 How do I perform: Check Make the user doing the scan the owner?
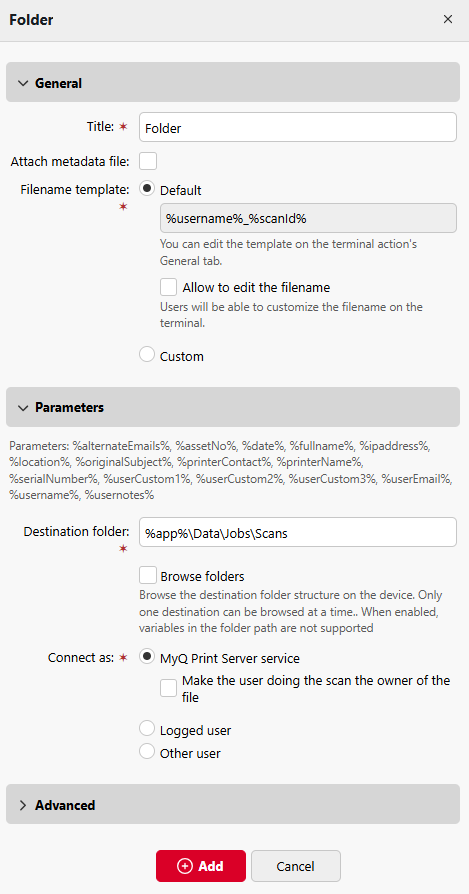169,688
